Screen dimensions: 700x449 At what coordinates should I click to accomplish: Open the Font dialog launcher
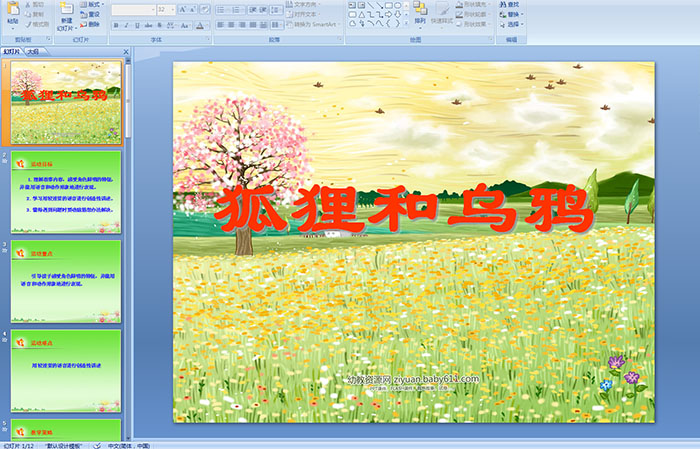coord(208,40)
